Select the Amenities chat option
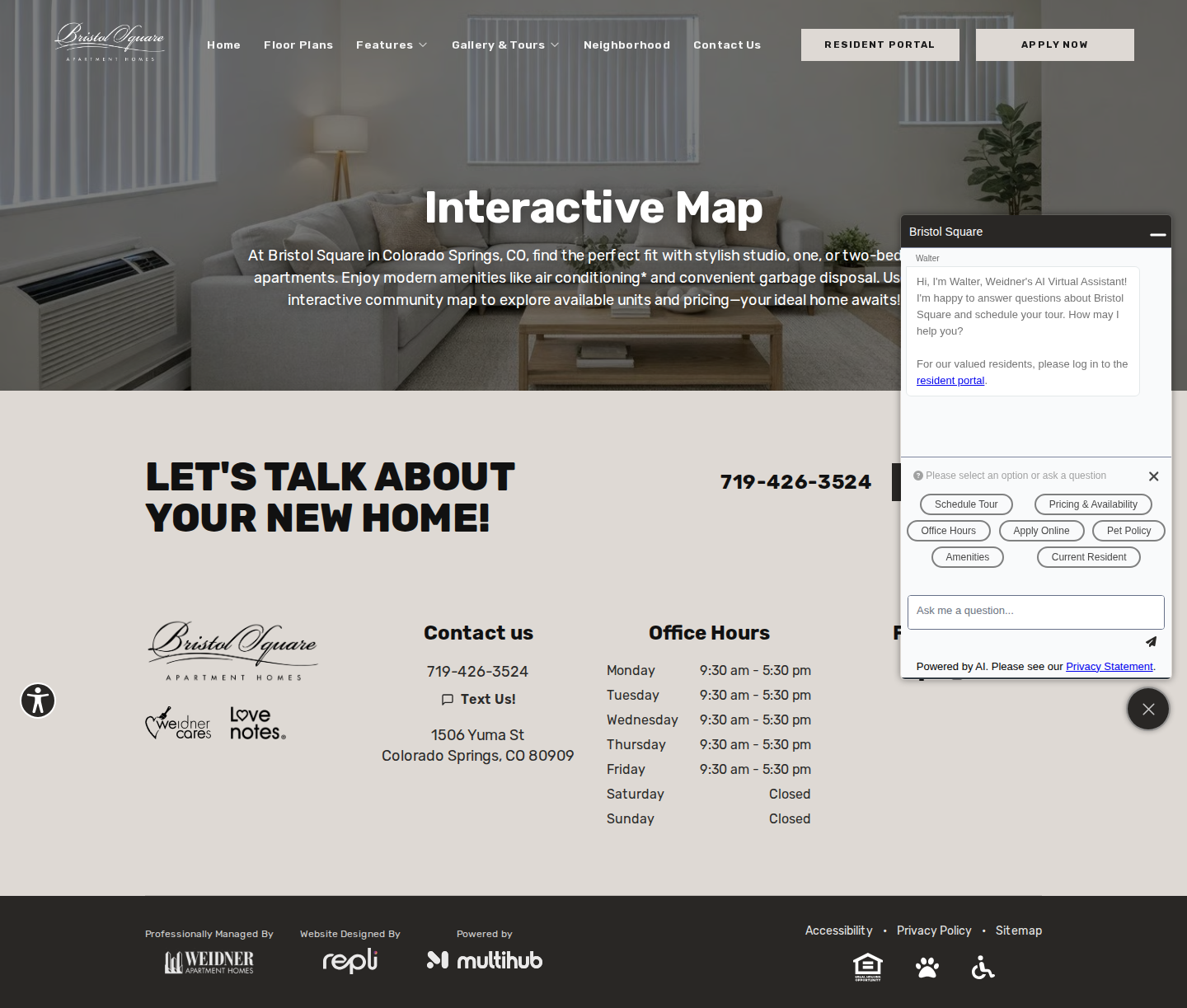Viewport: 1187px width, 1008px height. point(968,557)
